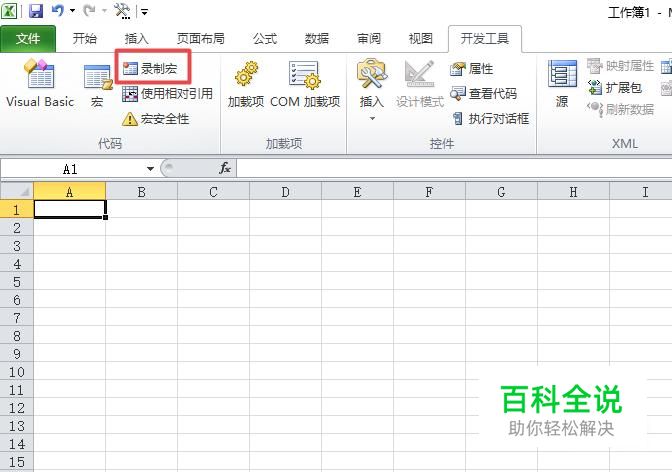This screenshot has height=472, width=672.
Task: Toggle 使用相对引用
Action: (x=167, y=93)
